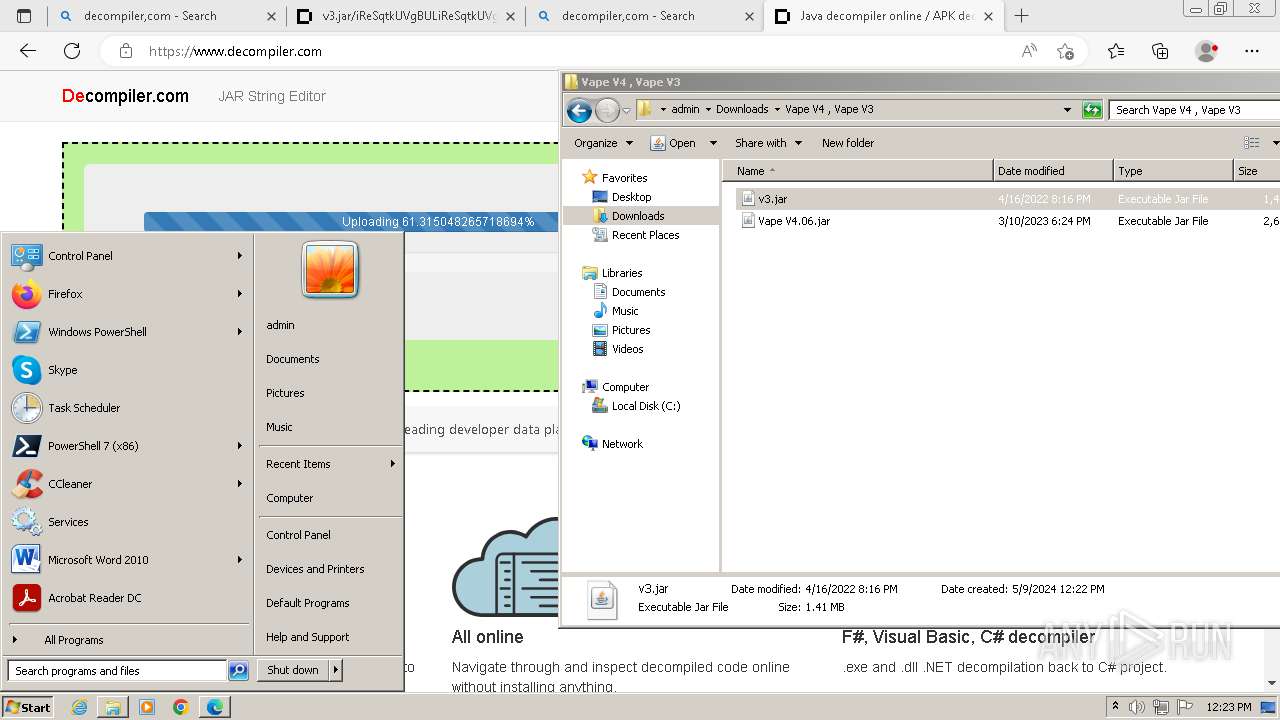Open a new browser tab
The height and width of the screenshot is (720, 1280).
click(x=1021, y=16)
